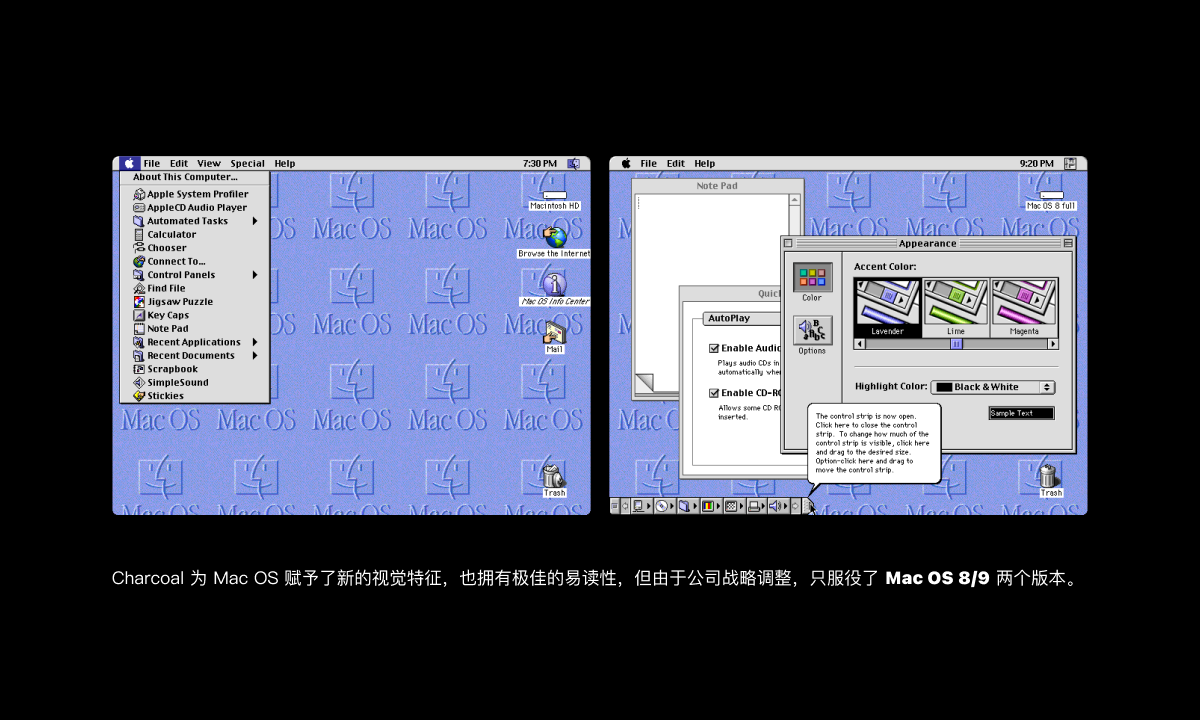The width and height of the screenshot is (1200, 720).
Task: Choose Jigsaw Puzzle from Apple menu
Action: (x=195, y=301)
